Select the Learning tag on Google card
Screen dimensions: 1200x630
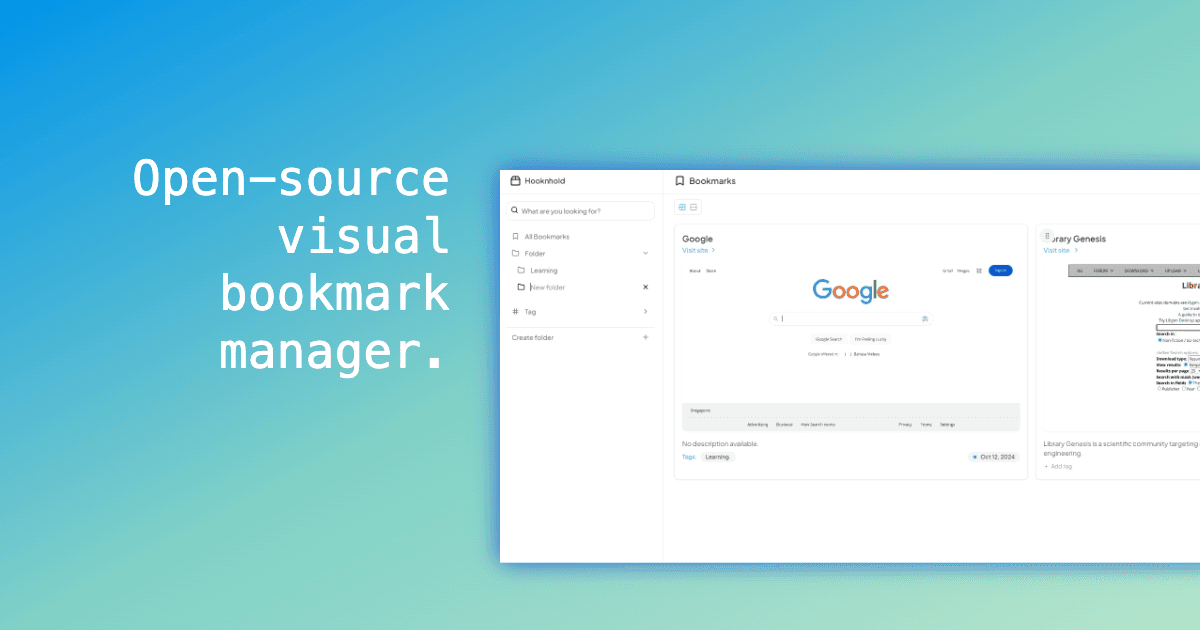(x=717, y=457)
